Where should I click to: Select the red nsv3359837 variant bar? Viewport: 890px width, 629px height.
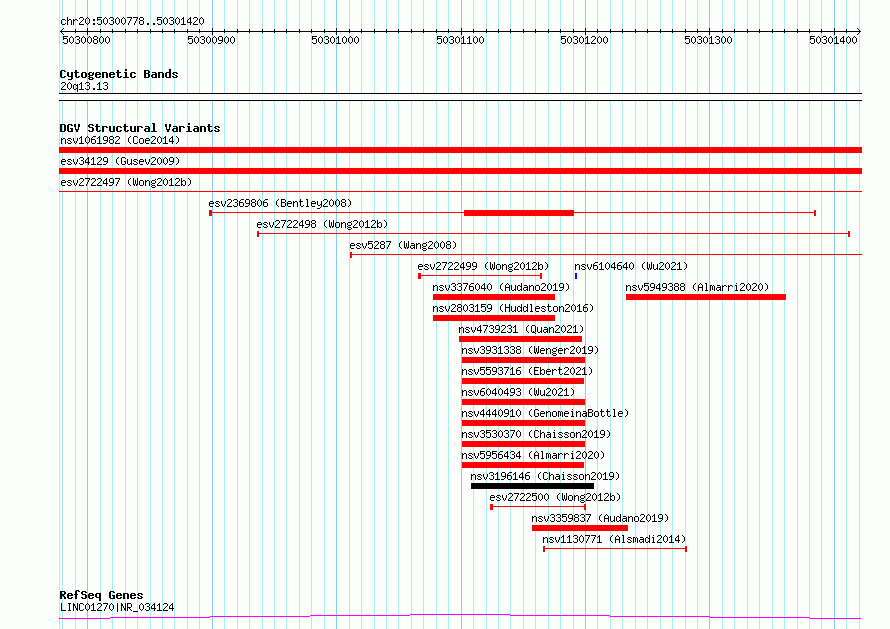(580, 528)
